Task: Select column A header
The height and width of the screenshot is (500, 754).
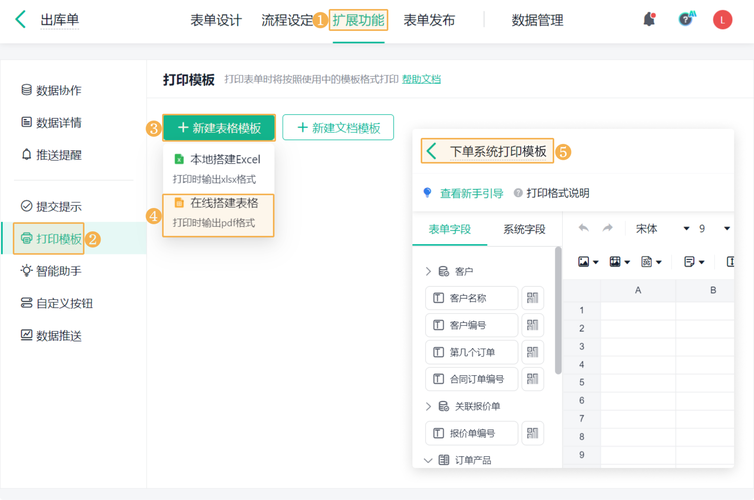Action: [638, 290]
